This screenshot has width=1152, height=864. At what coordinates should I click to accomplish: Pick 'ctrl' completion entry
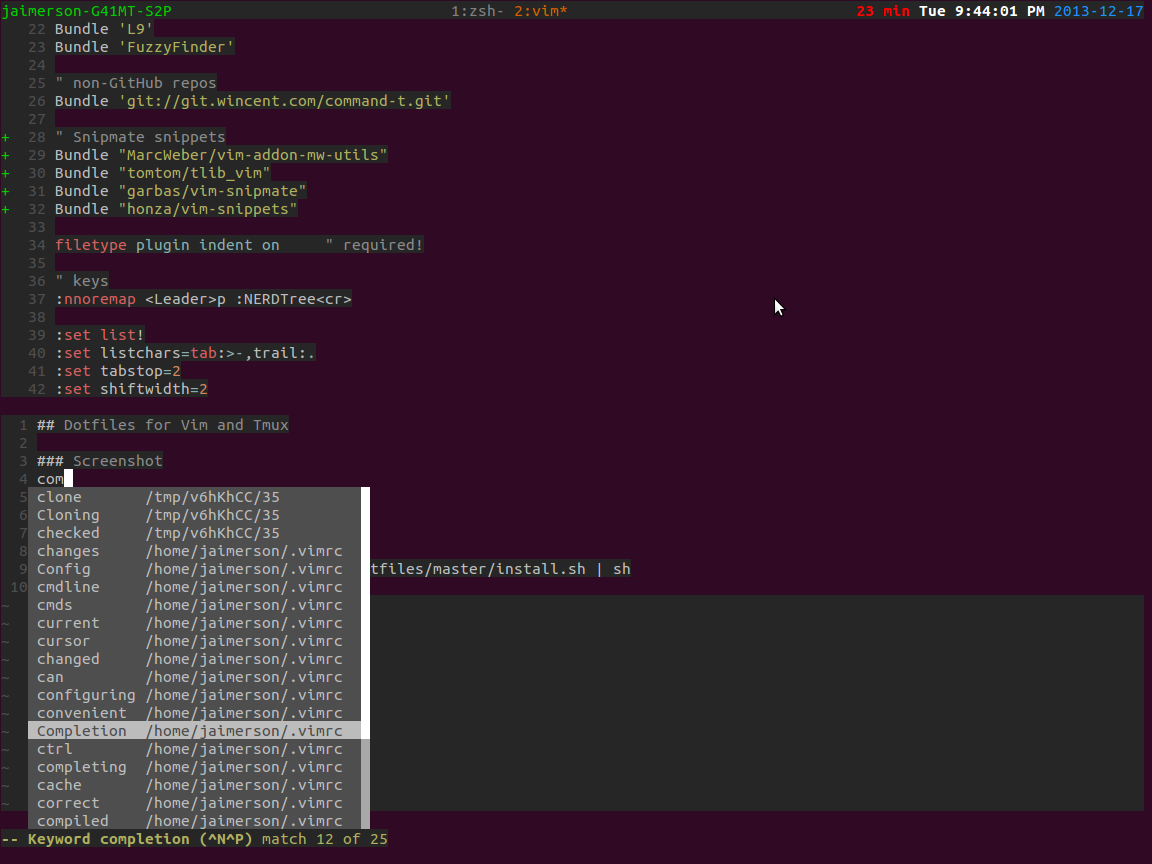pos(195,749)
